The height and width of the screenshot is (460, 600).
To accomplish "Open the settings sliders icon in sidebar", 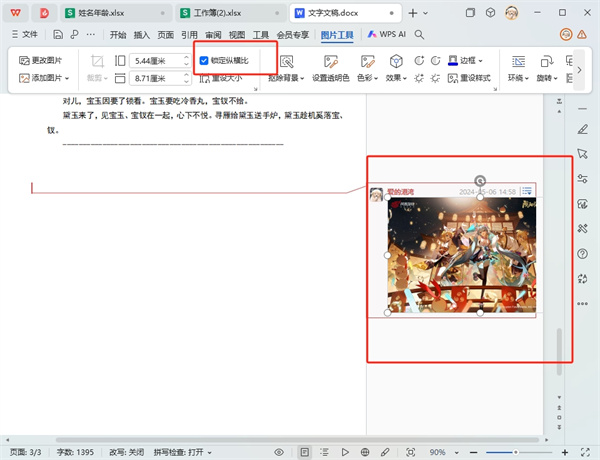I will click(582, 178).
